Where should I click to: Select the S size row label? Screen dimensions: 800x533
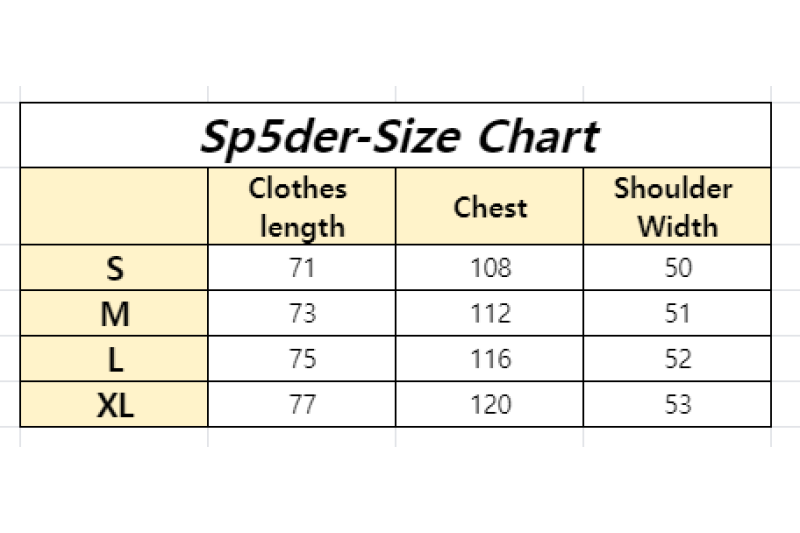[x=115, y=268]
